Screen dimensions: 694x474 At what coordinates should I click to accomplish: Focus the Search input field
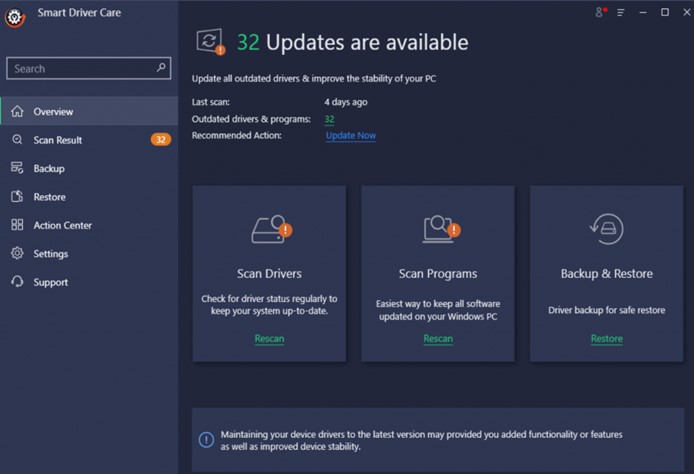(89, 68)
